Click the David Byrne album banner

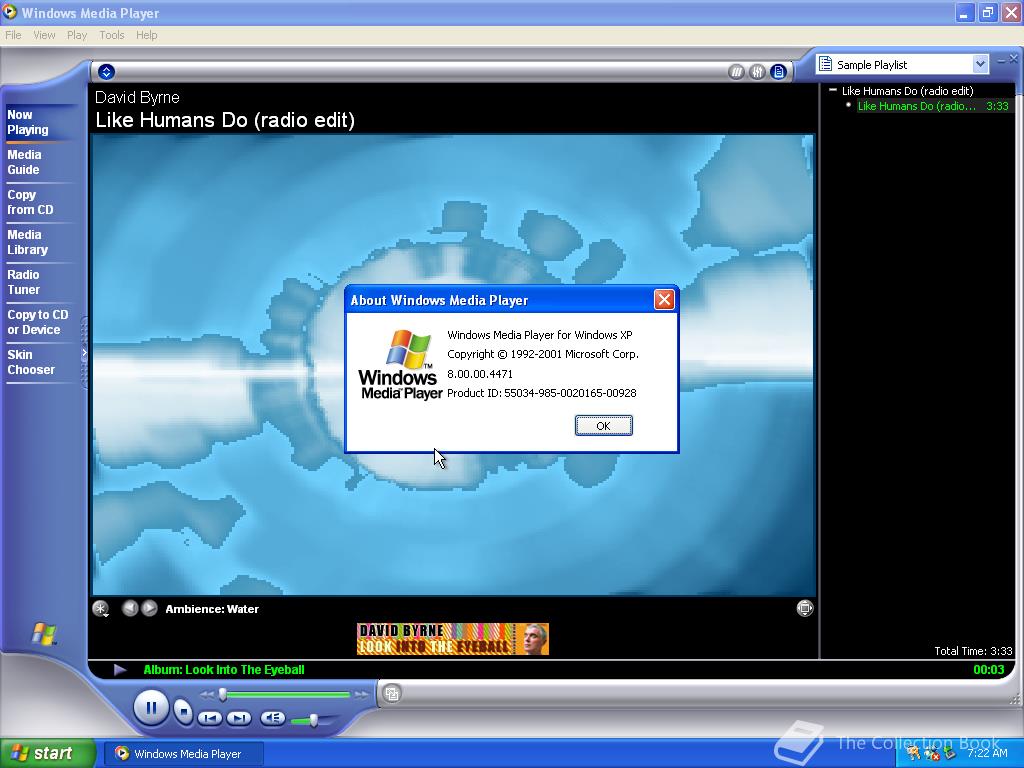(x=453, y=639)
